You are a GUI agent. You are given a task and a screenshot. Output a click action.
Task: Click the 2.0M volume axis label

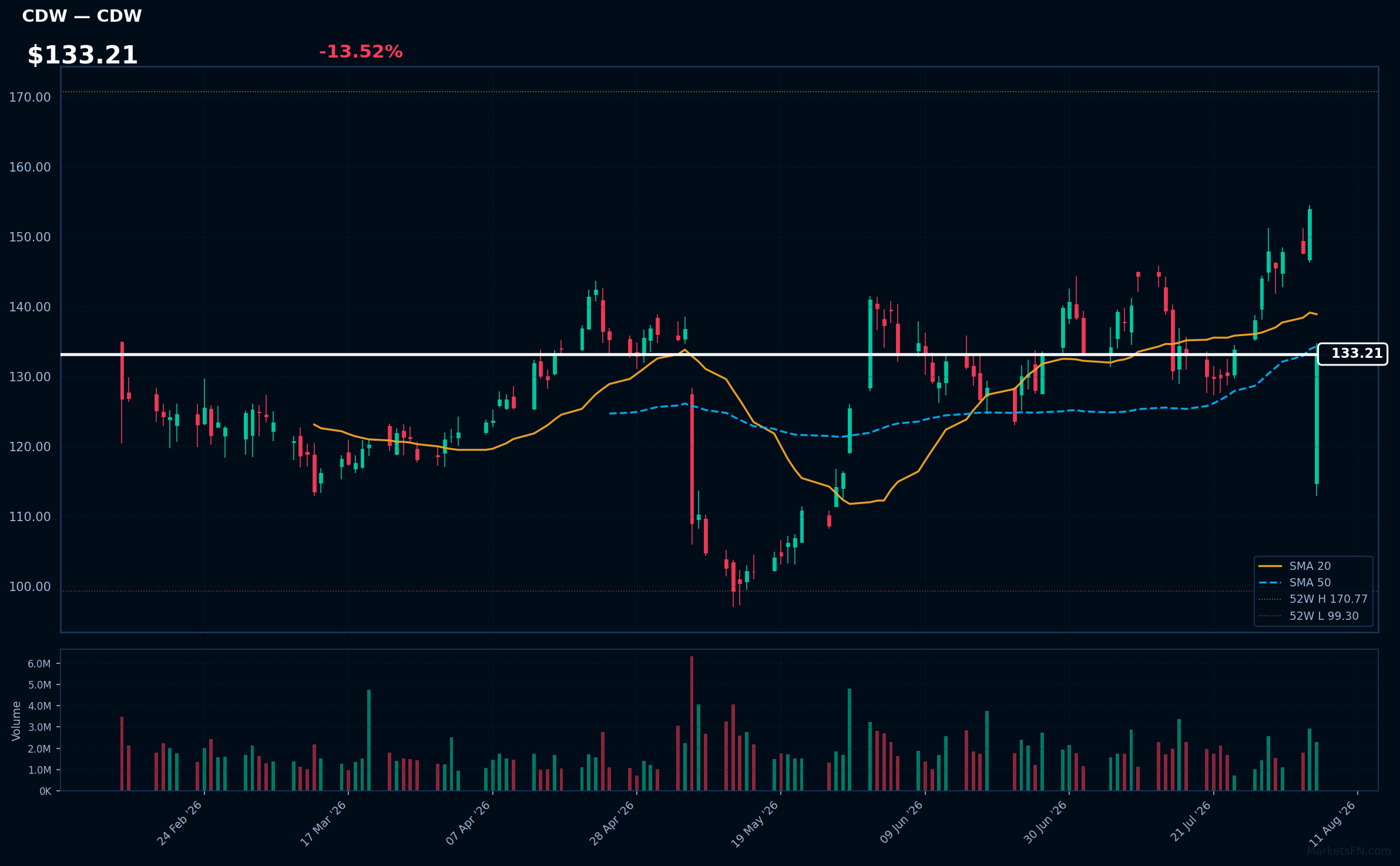[39, 749]
